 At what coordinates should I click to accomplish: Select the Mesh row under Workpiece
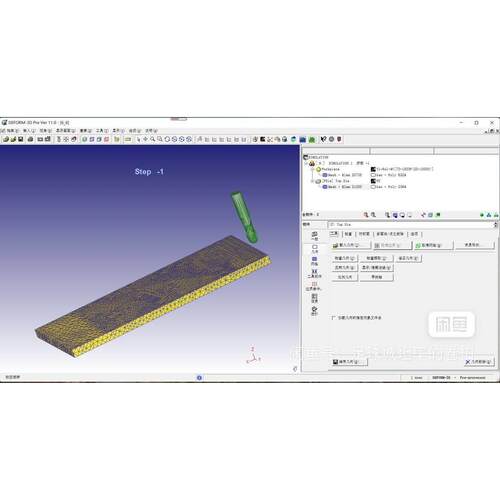pos(342,175)
